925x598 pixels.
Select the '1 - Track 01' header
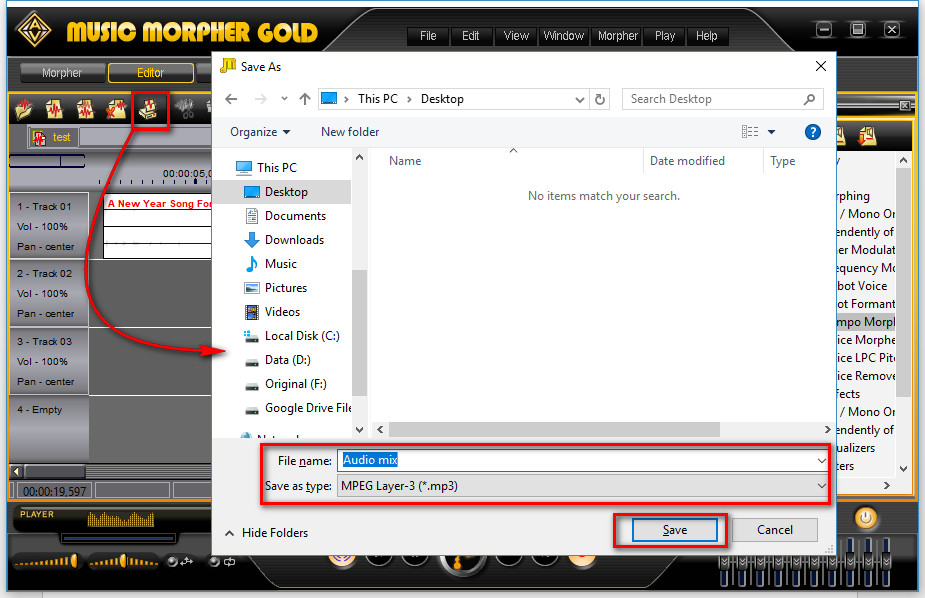(x=44, y=206)
